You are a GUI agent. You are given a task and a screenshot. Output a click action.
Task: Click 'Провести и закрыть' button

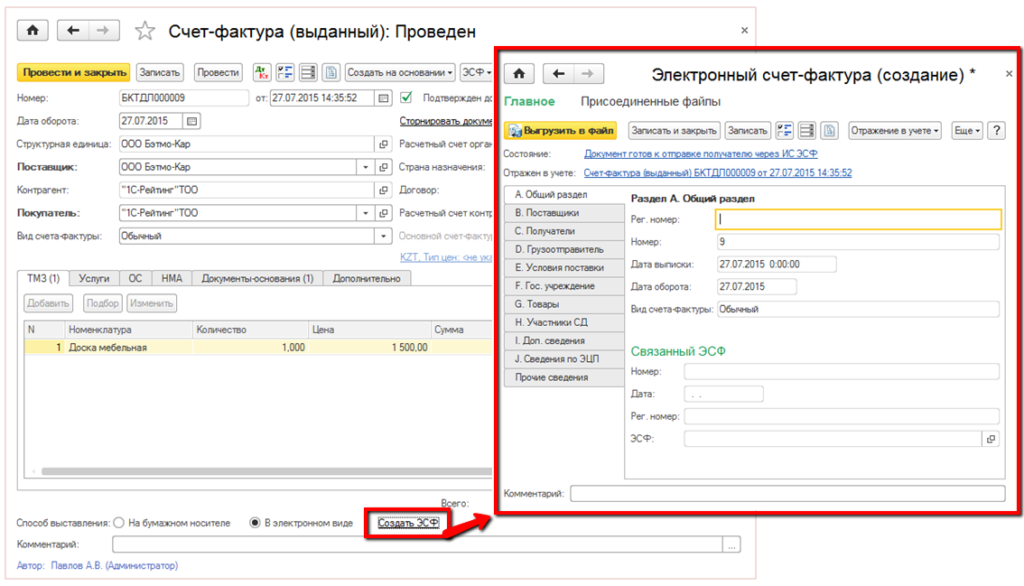pyautogui.click(x=73, y=73)
